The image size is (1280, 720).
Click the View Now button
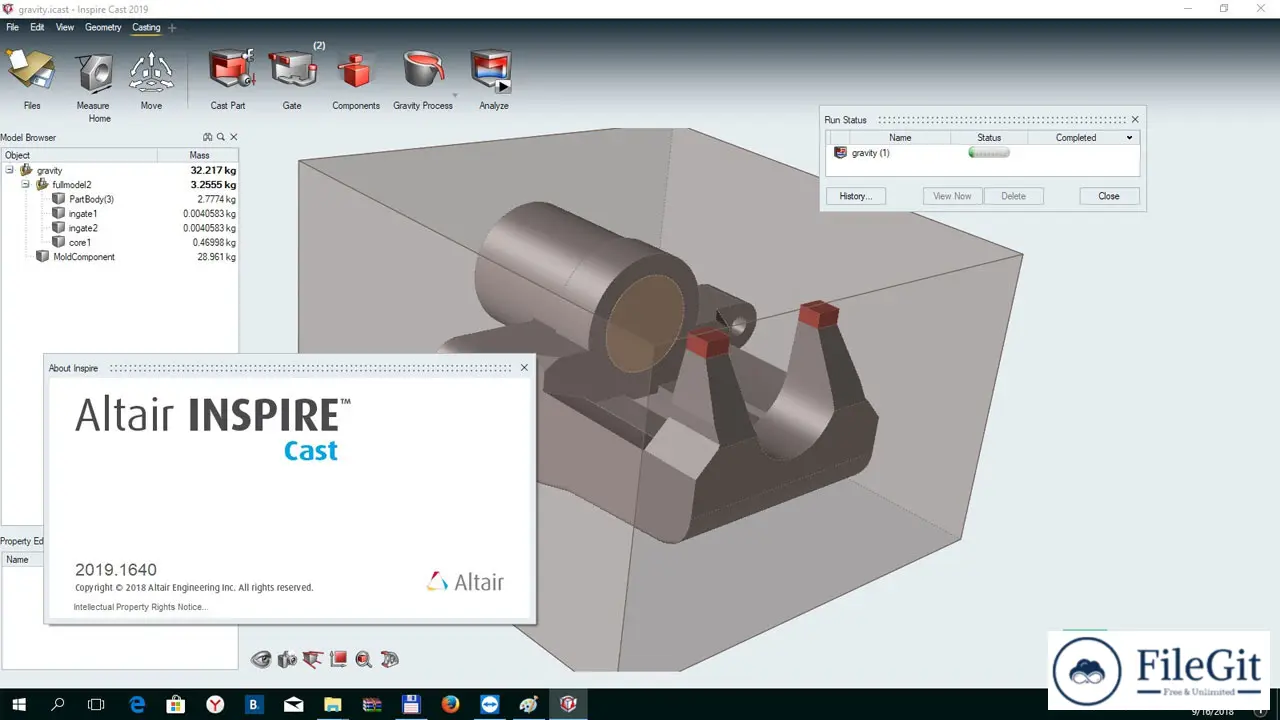coord(952,196)
